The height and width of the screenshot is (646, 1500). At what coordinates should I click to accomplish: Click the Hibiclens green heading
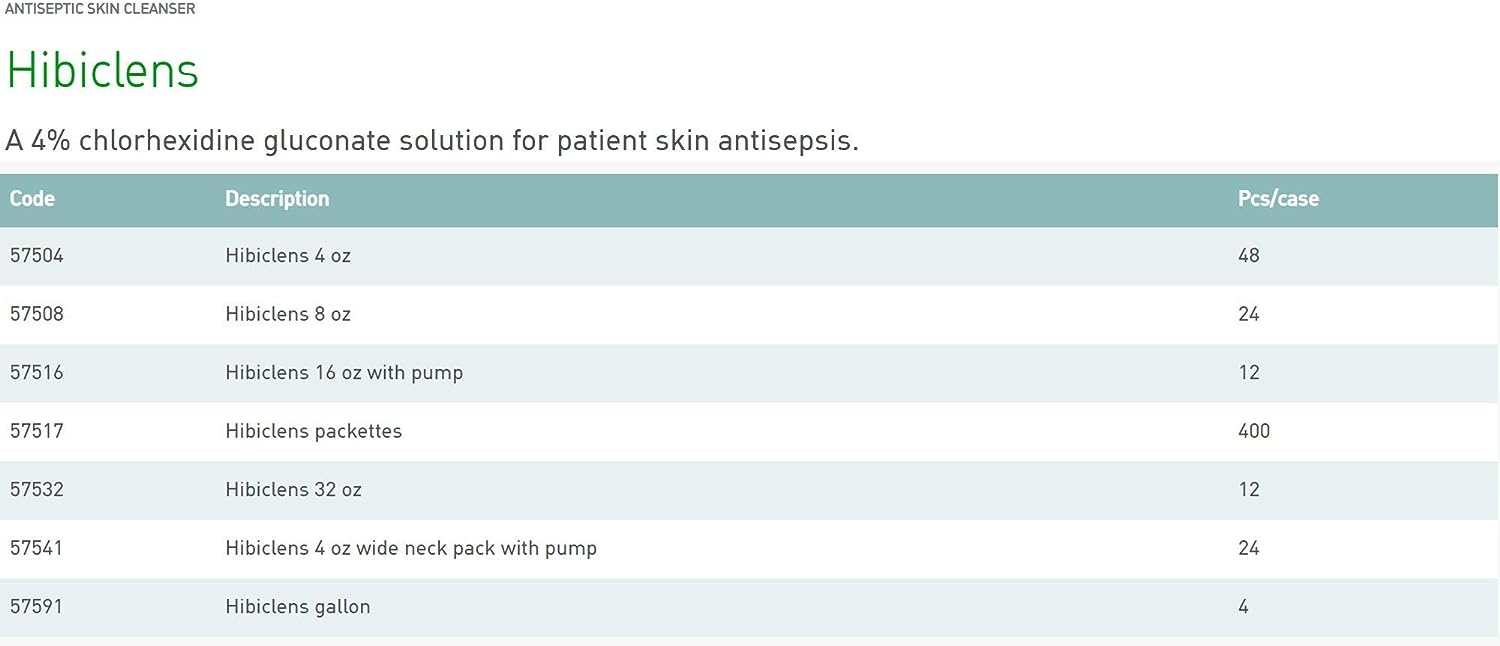(103, 70)
